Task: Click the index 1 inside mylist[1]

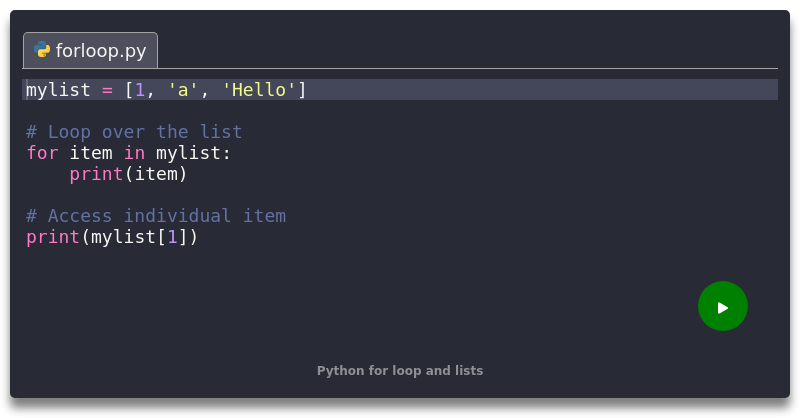Action: (x=172, y=237)
